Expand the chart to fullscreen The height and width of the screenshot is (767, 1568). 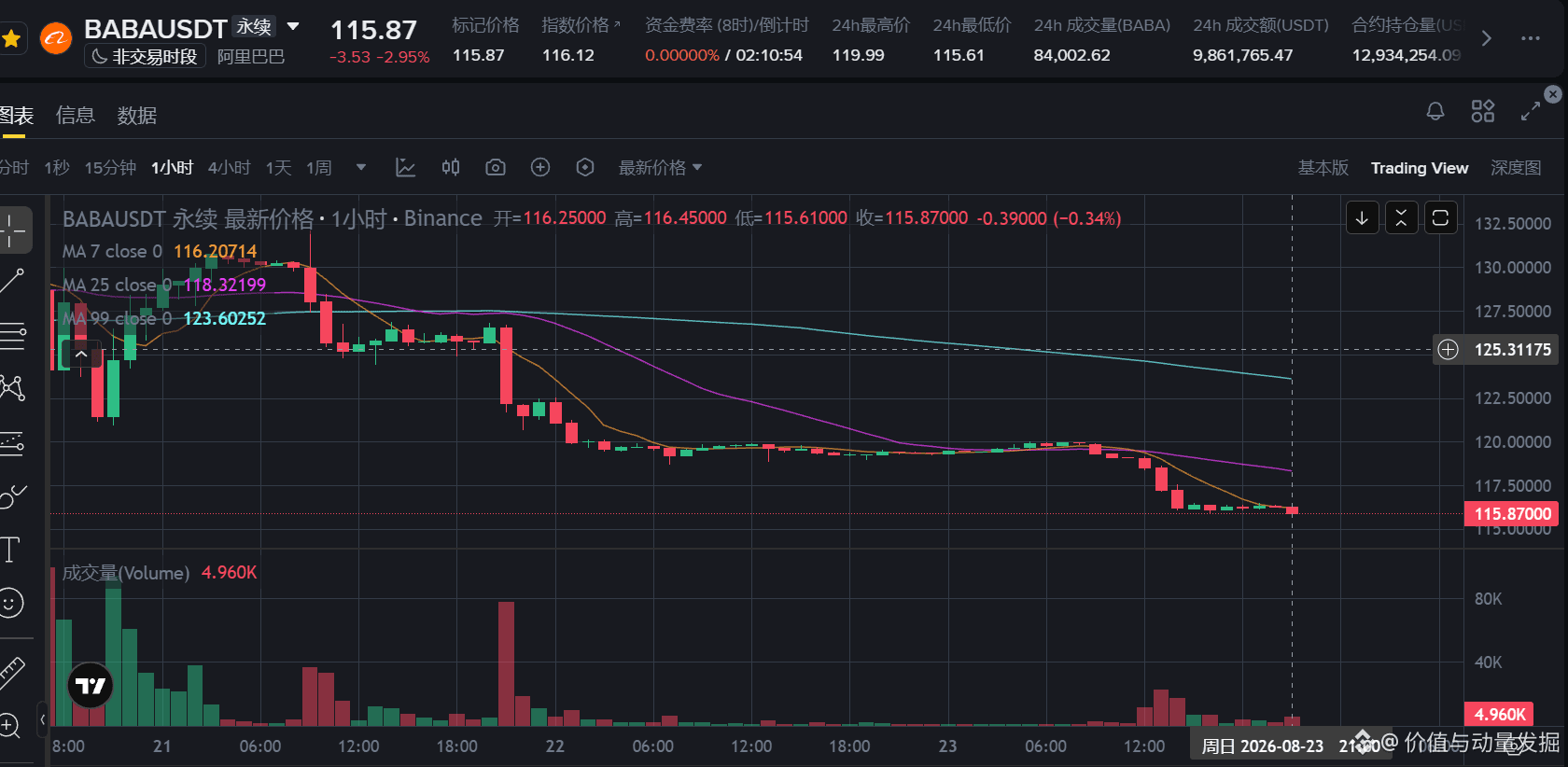tap(1531, 112)
